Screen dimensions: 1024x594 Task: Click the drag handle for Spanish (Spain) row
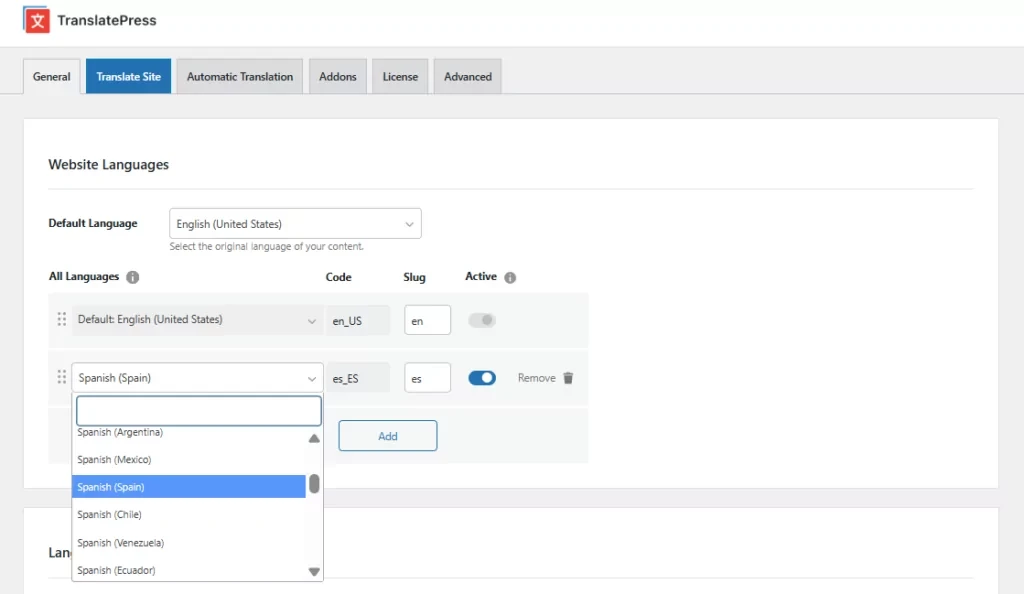pyautogui.click(x=61, y=377)
